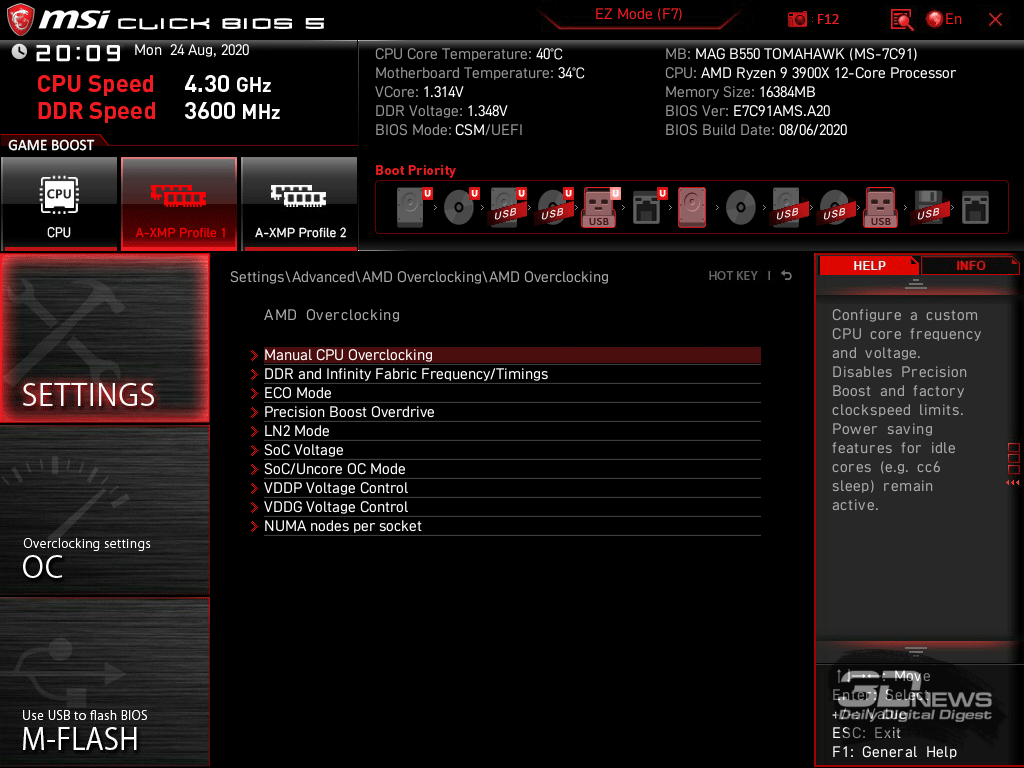Select the UEFI USB optical drive boot device
The image size is (1024, 768).
click(x=555, y=207)
